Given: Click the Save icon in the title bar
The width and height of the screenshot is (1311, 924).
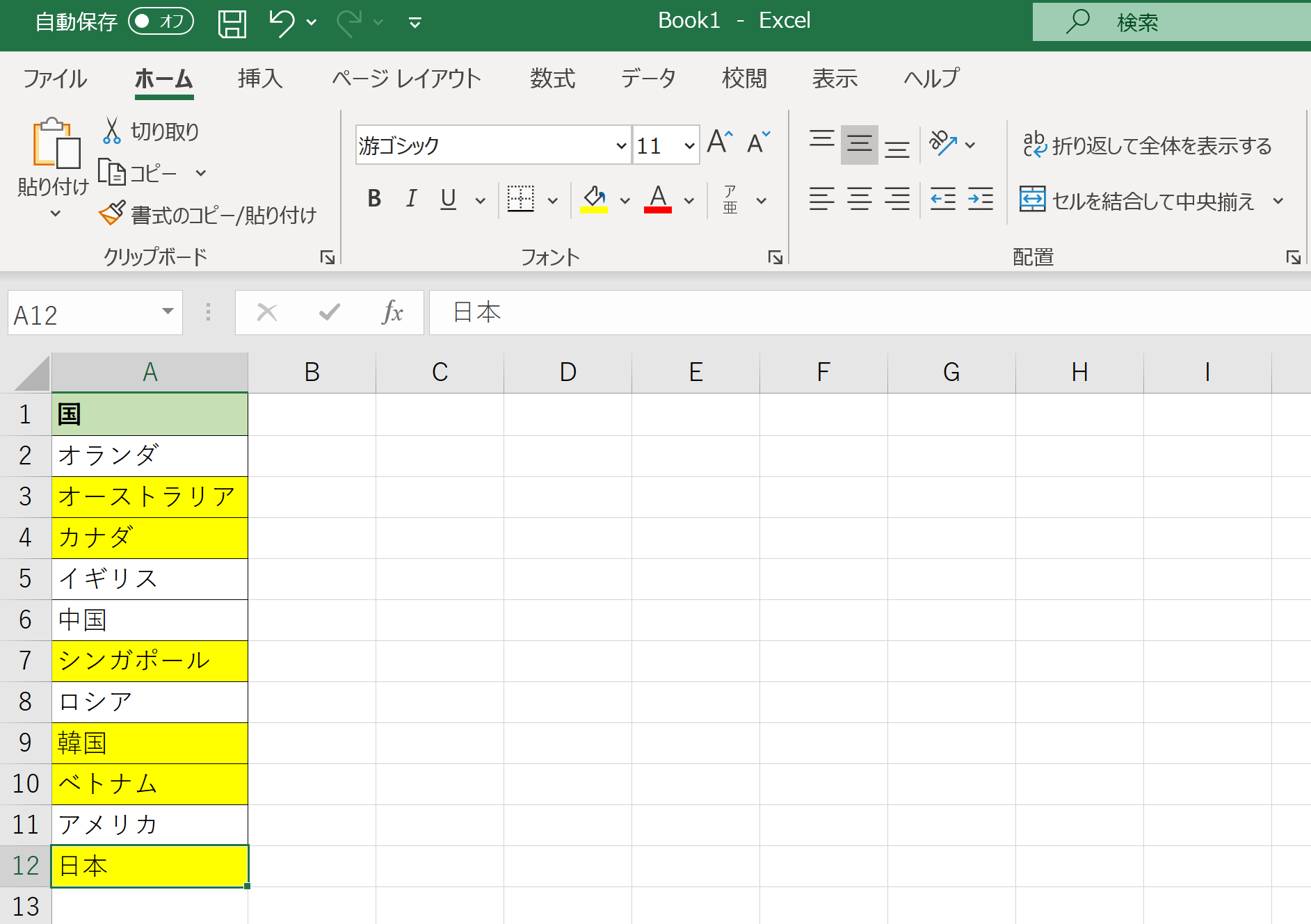Looking at the screenshot, I should (x=232, y=23).
